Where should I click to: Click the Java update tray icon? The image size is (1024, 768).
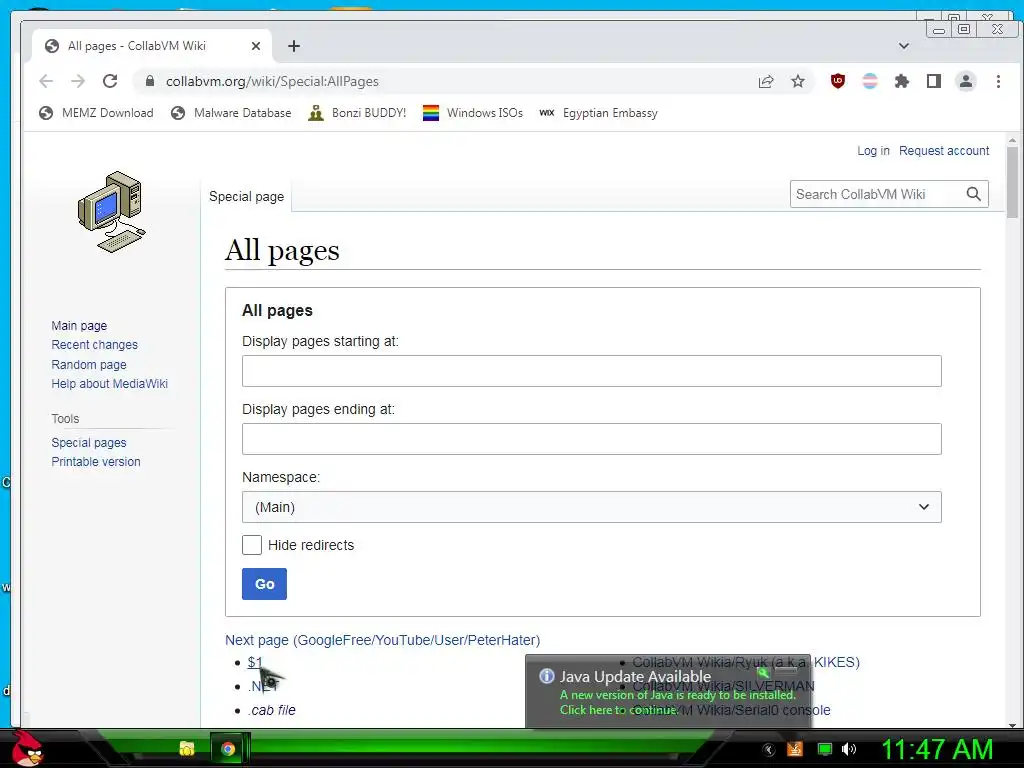pyautogui.click(x=795, y=749)
